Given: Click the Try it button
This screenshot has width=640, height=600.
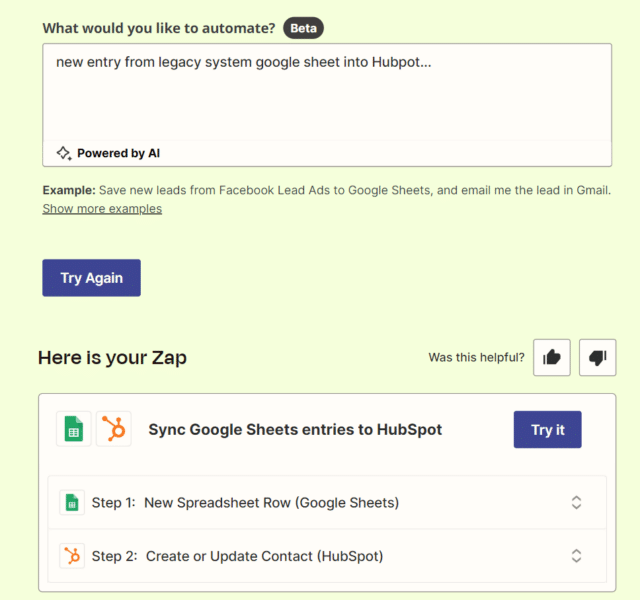Looking at the screenshot, I should [x=547, y=429].
